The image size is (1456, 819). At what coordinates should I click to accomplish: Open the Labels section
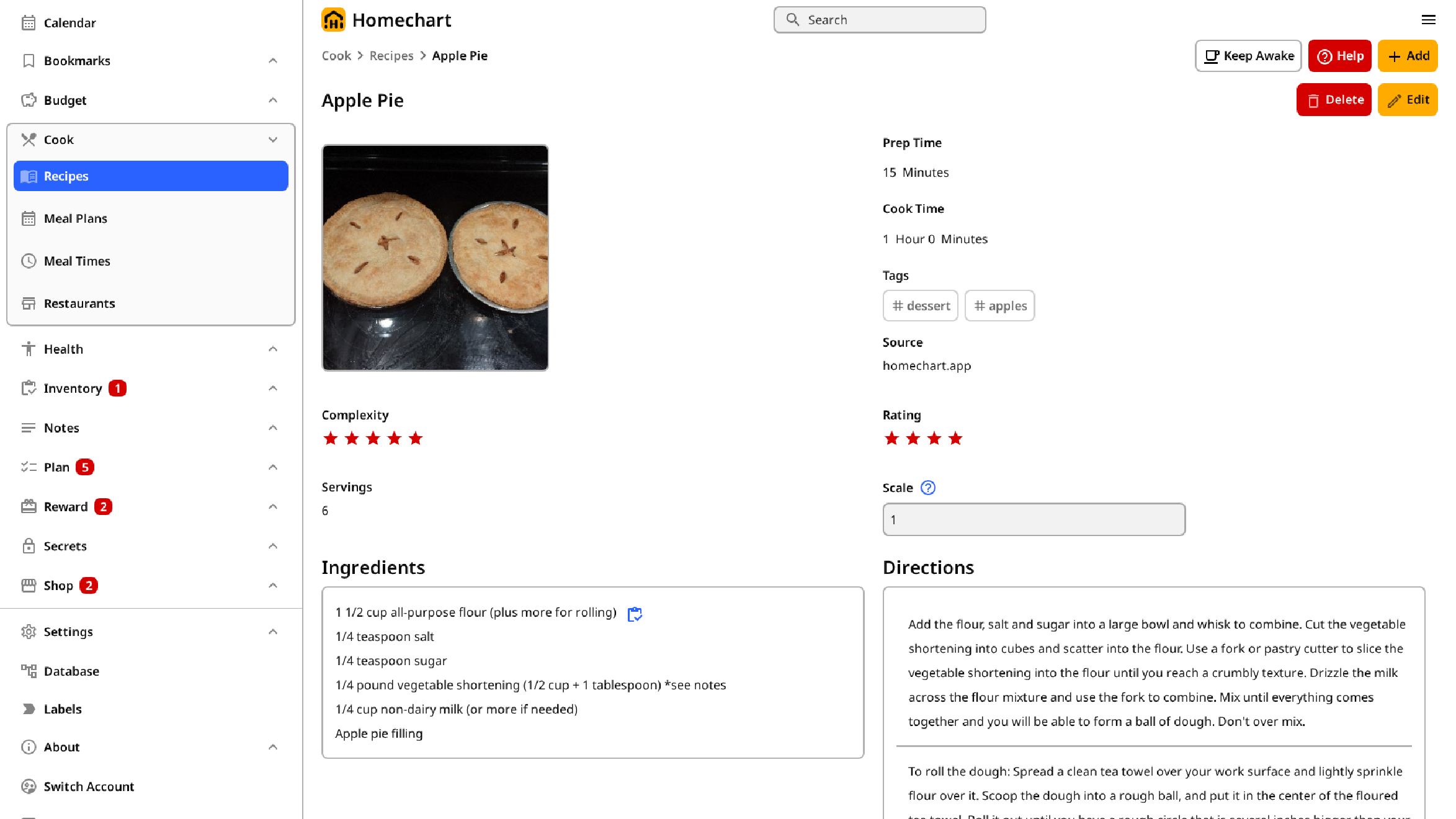pos(63,709)
